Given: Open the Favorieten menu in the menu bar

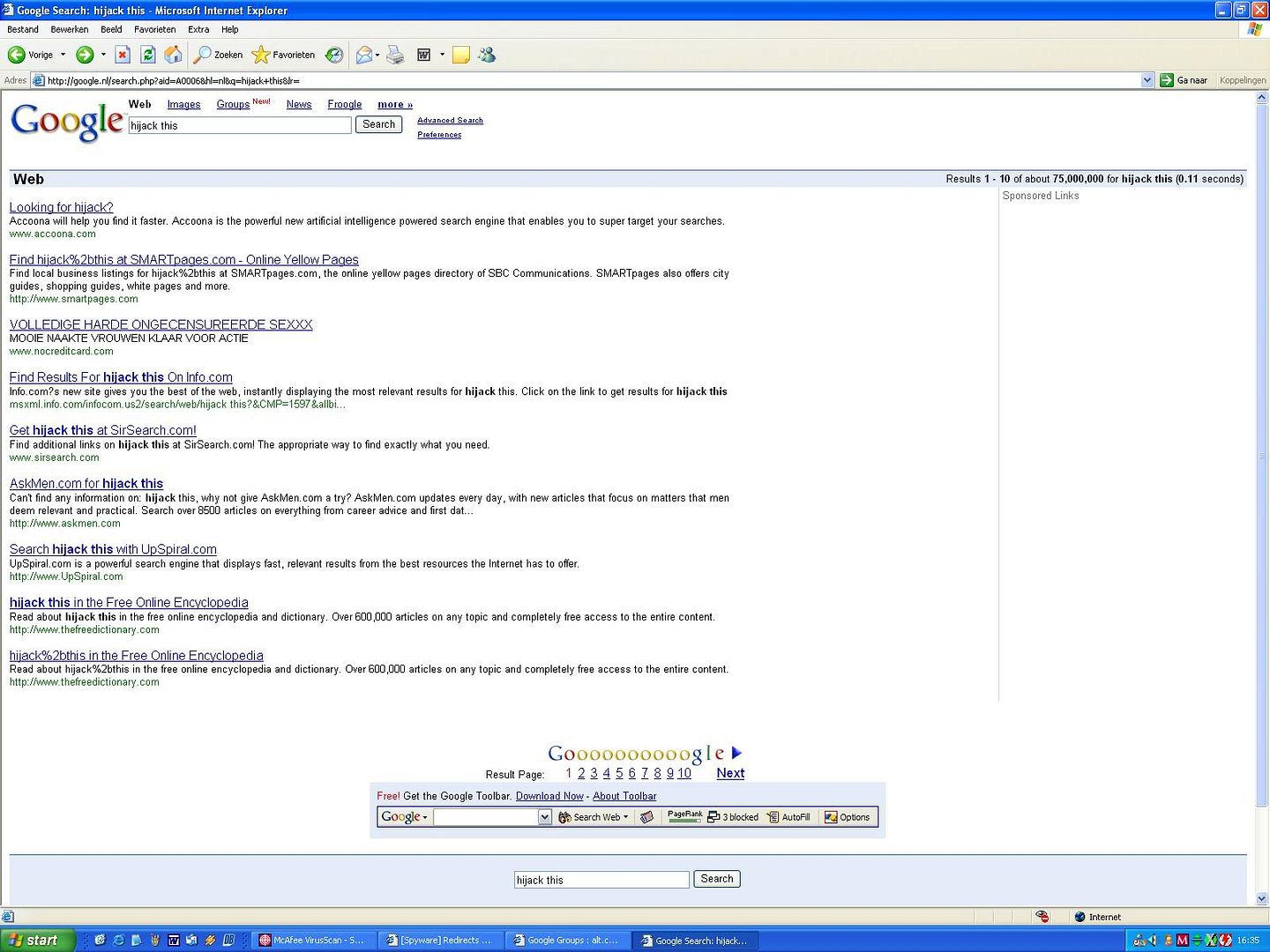Looking at the screenshot, I should pos(155,29).
